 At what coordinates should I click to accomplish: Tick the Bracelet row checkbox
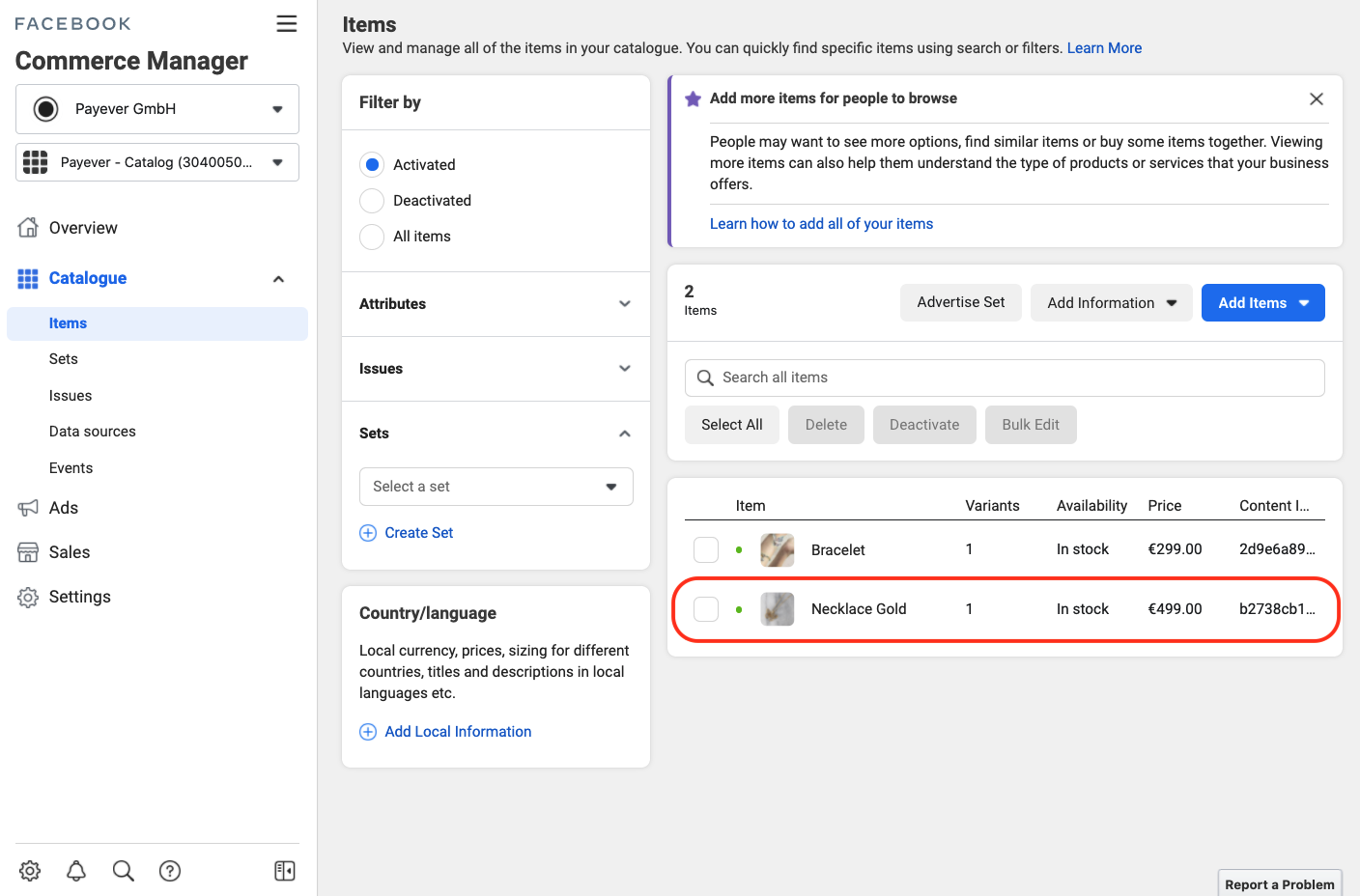[x=706, y=550]
